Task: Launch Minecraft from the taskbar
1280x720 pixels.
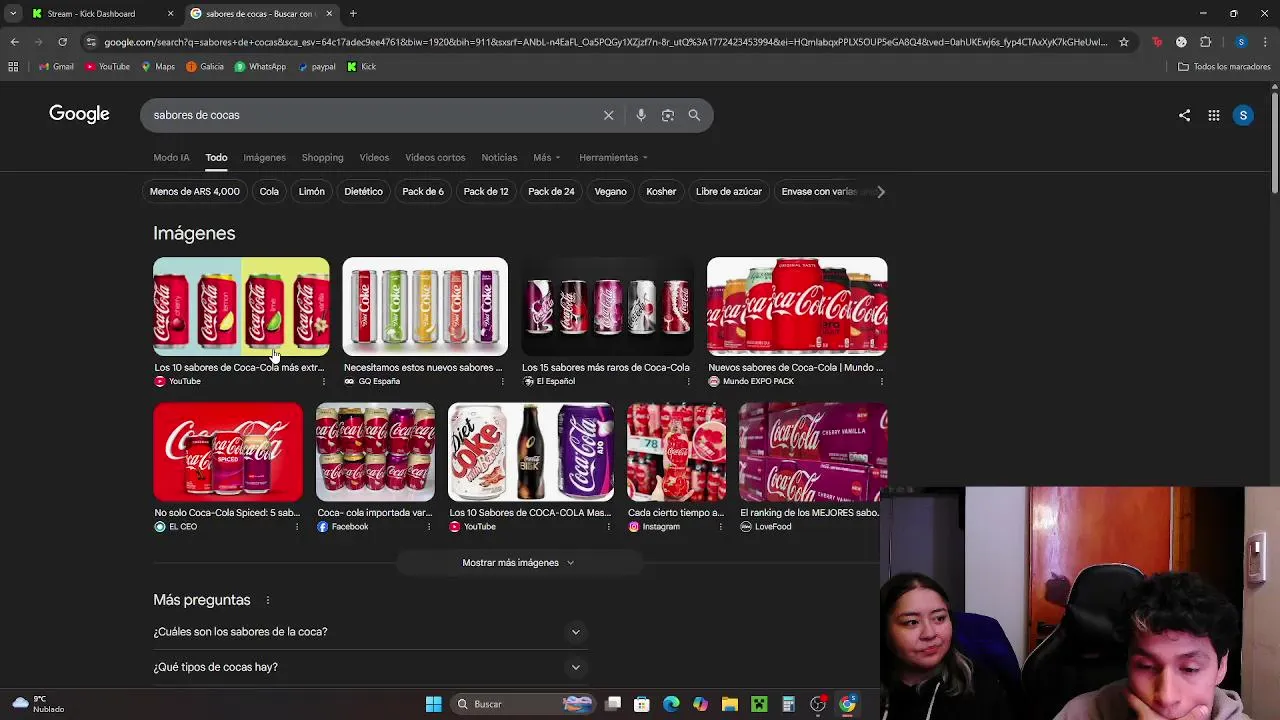Action: 759,704
